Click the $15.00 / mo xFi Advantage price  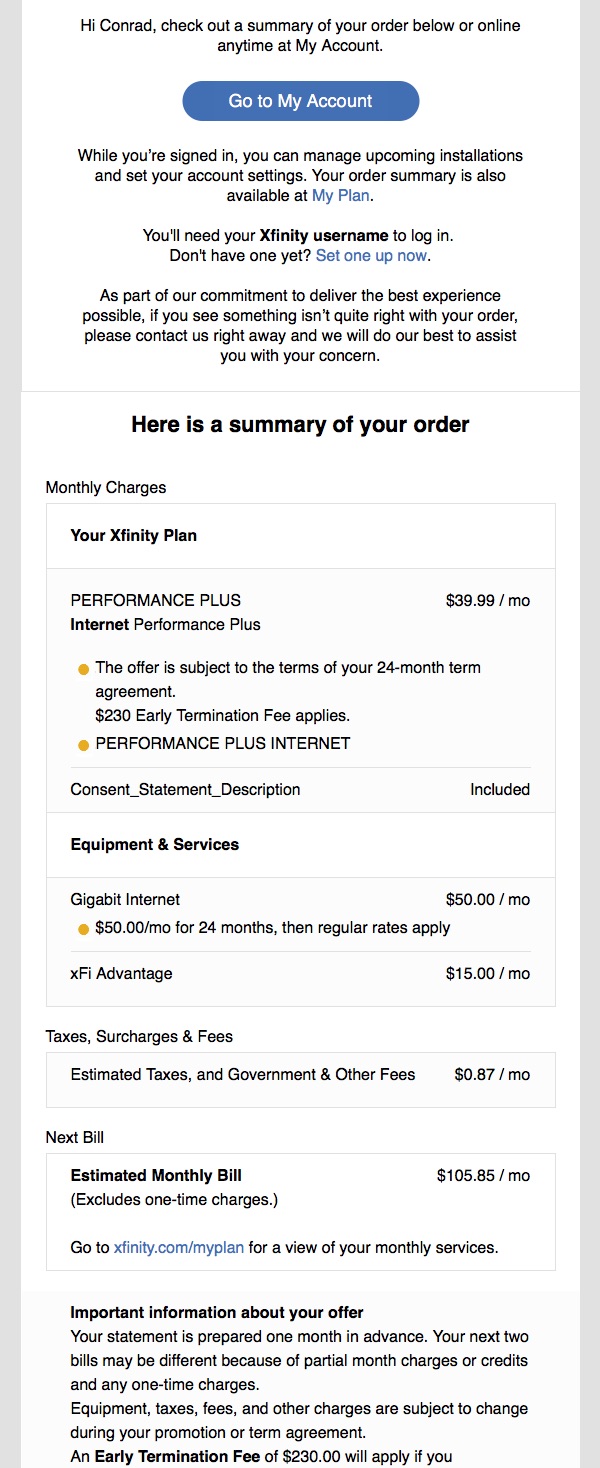[x=488, y=974]
